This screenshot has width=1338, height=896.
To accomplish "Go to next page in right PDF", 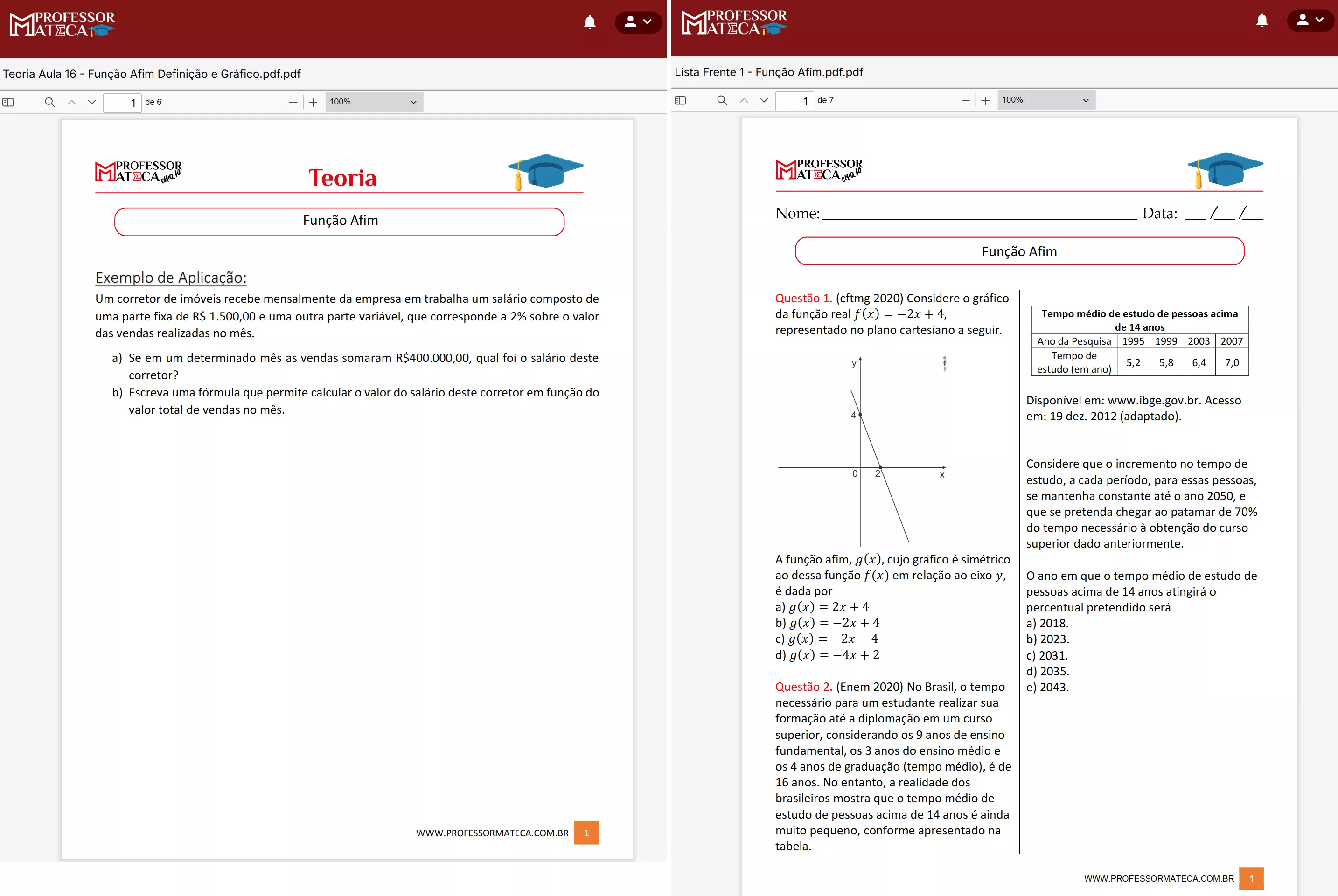I will pos(764,101).
